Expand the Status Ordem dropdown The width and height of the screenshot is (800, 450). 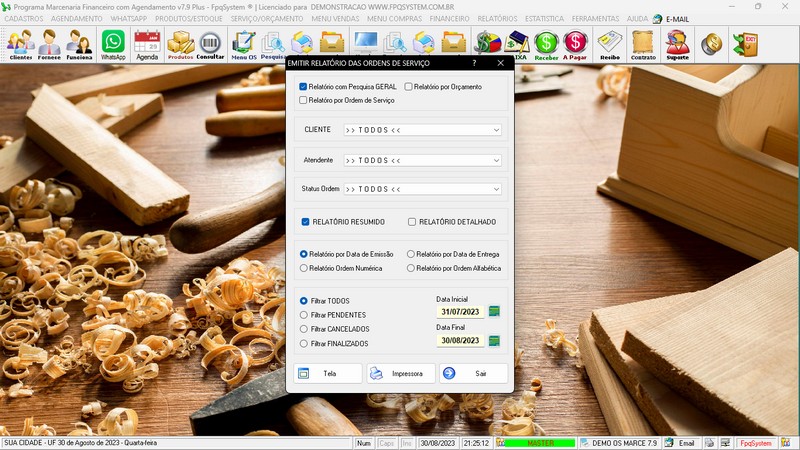pyautogui.click(x=496, y=189)
